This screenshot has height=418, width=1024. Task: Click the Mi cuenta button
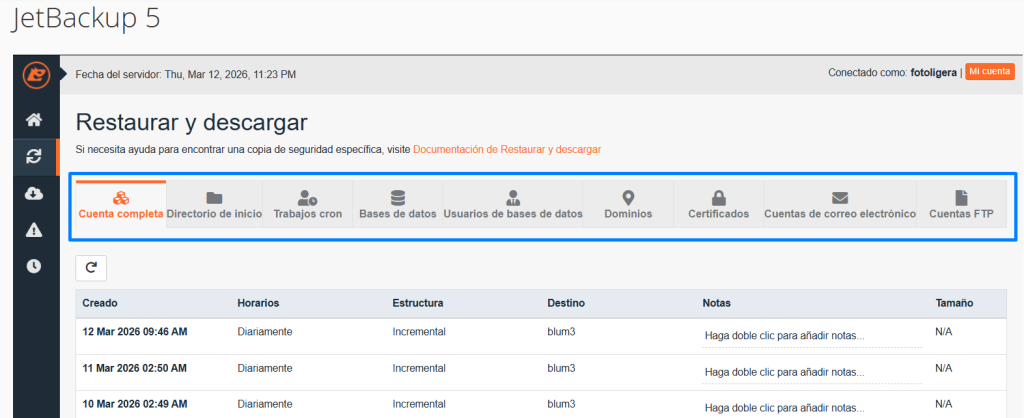pos(990,72)
